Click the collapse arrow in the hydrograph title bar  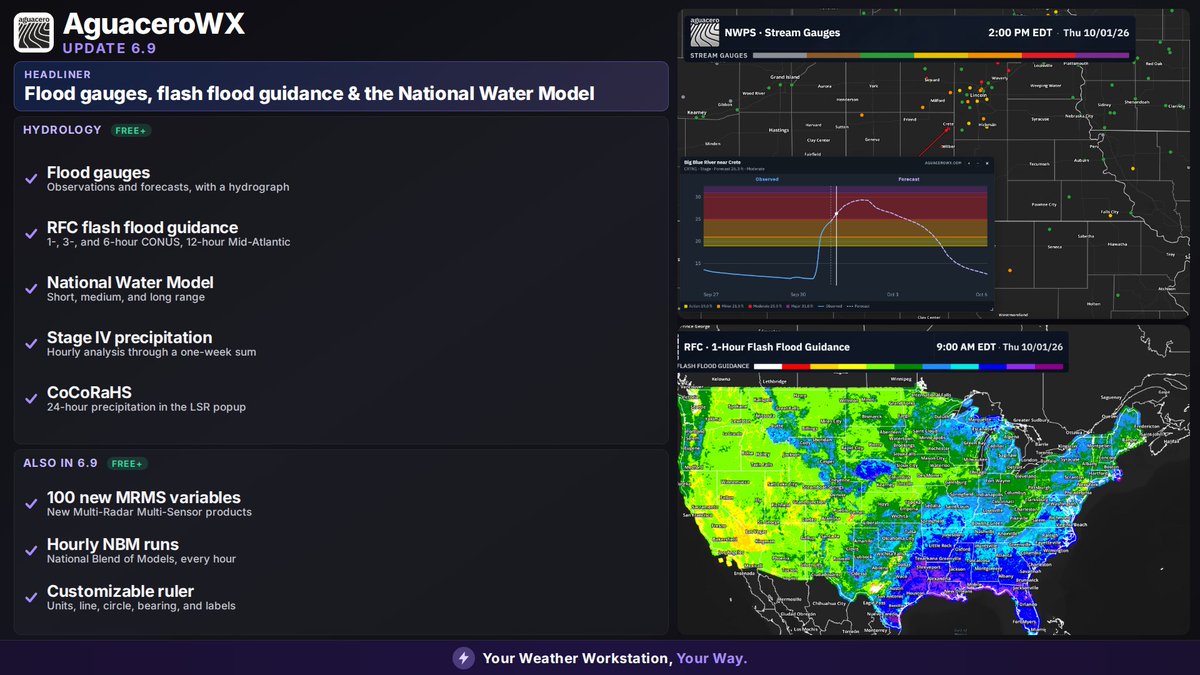(969, 163)
